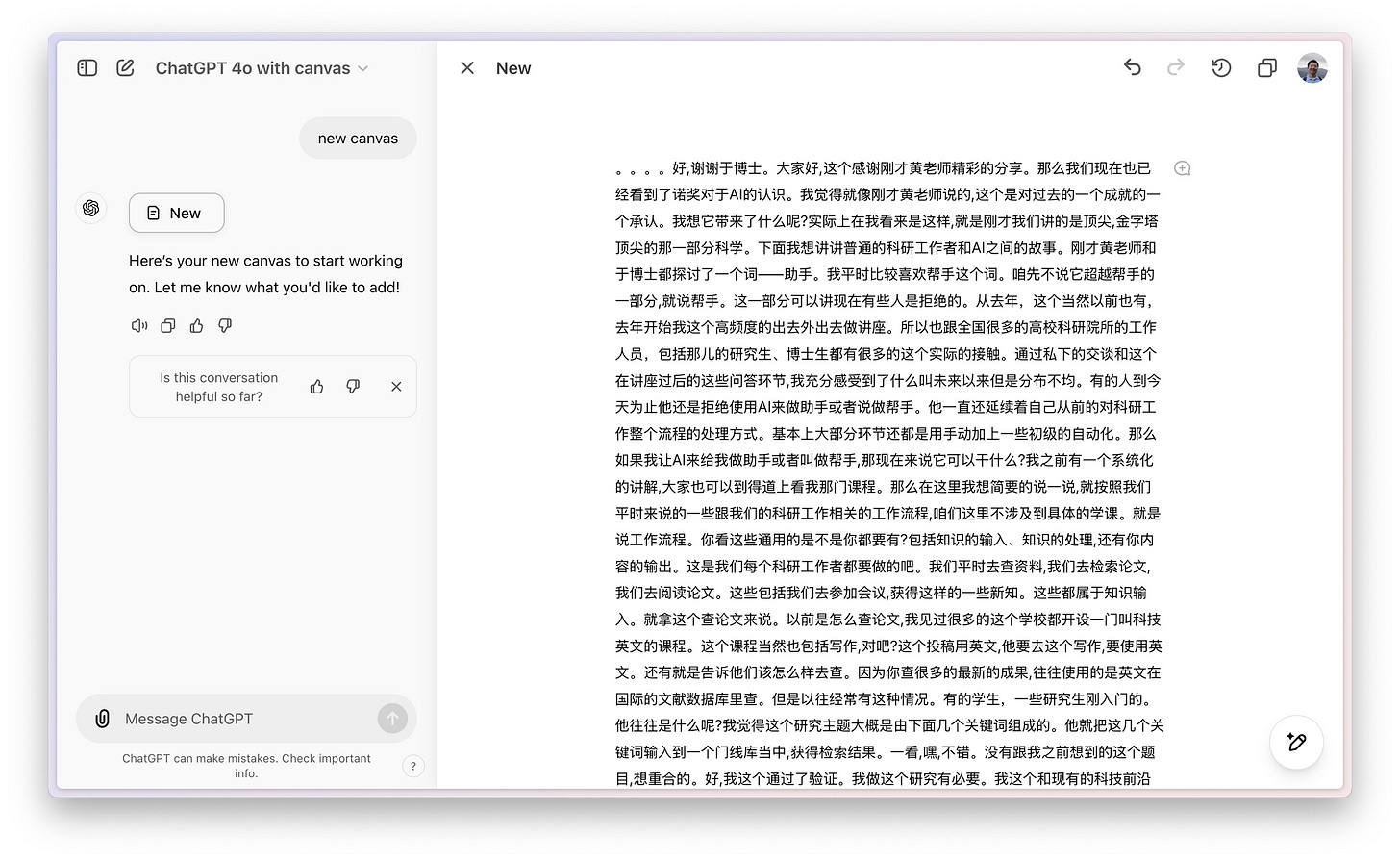Thumbs up that the conversation is helpful
The height and width of the screenshot is (861, 1400).
click(316, 386)
